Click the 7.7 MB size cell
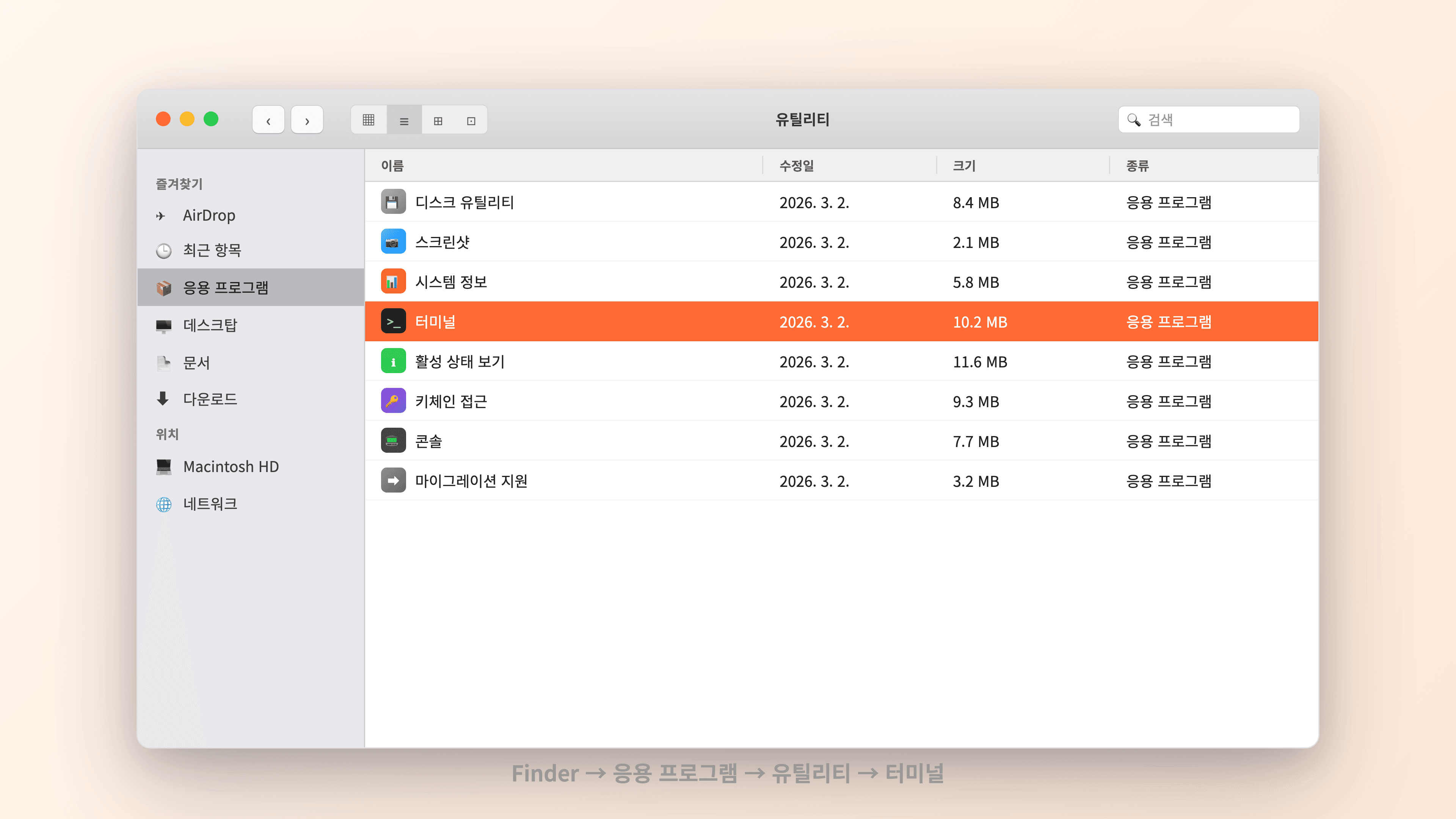The width and height of the screenshot is (1456, 819). tap(976, 441)
